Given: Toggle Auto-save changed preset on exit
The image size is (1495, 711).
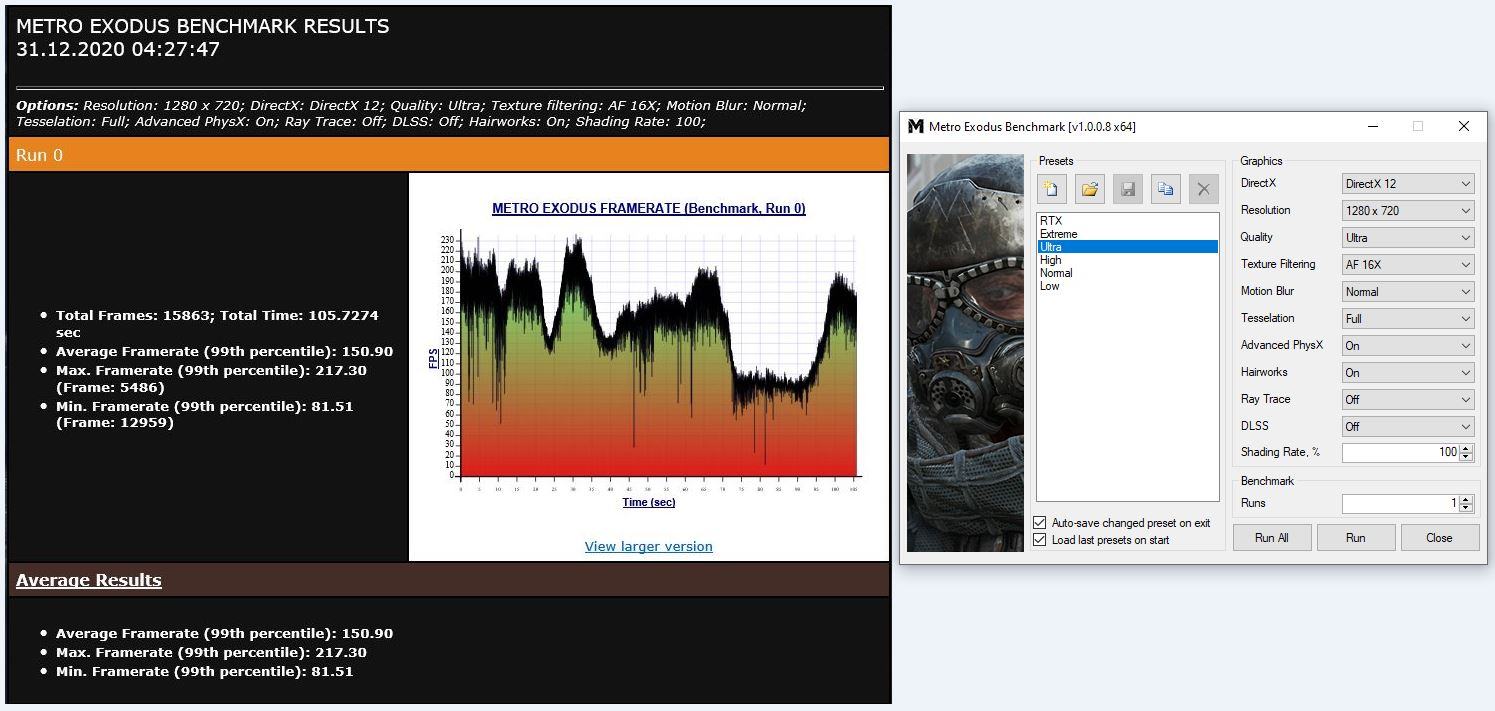Looking at the screenshot, I should tap(1040, 523).
